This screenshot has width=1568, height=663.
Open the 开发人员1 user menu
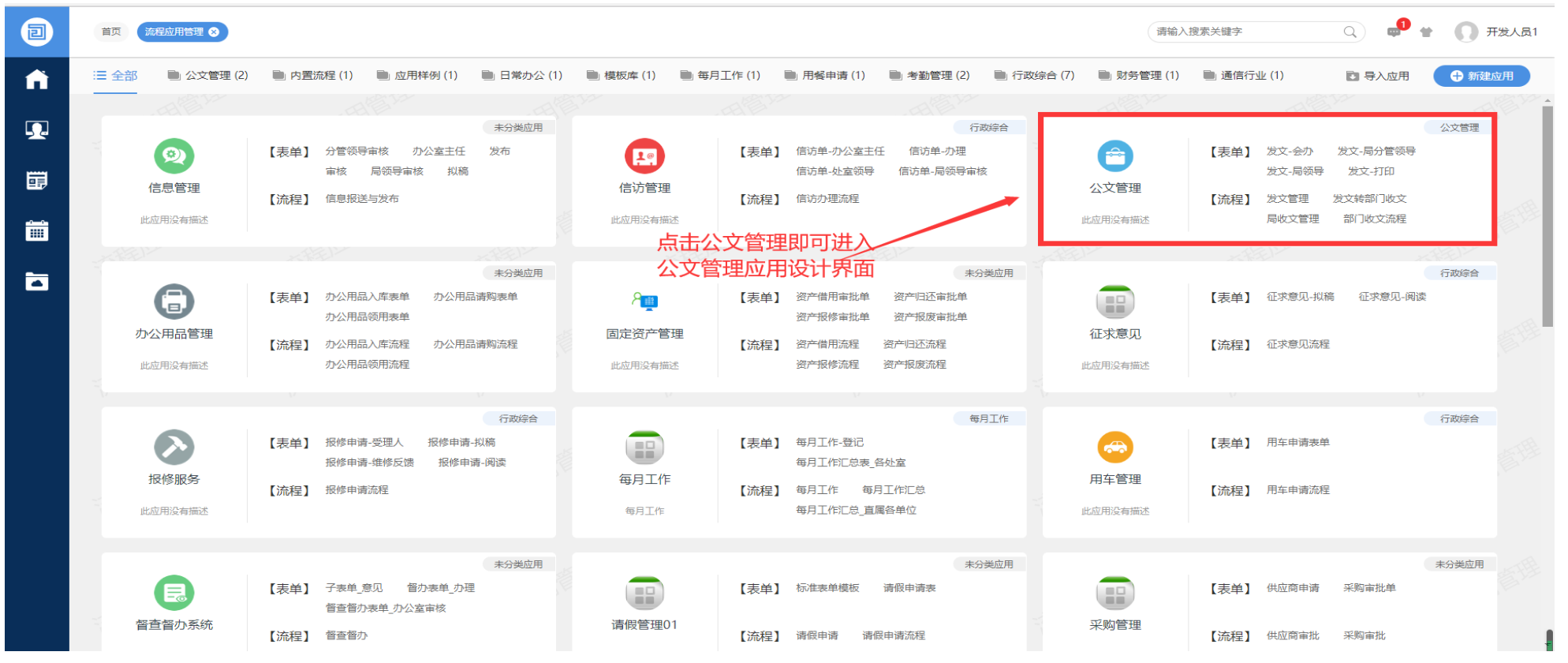[1497, 32]
